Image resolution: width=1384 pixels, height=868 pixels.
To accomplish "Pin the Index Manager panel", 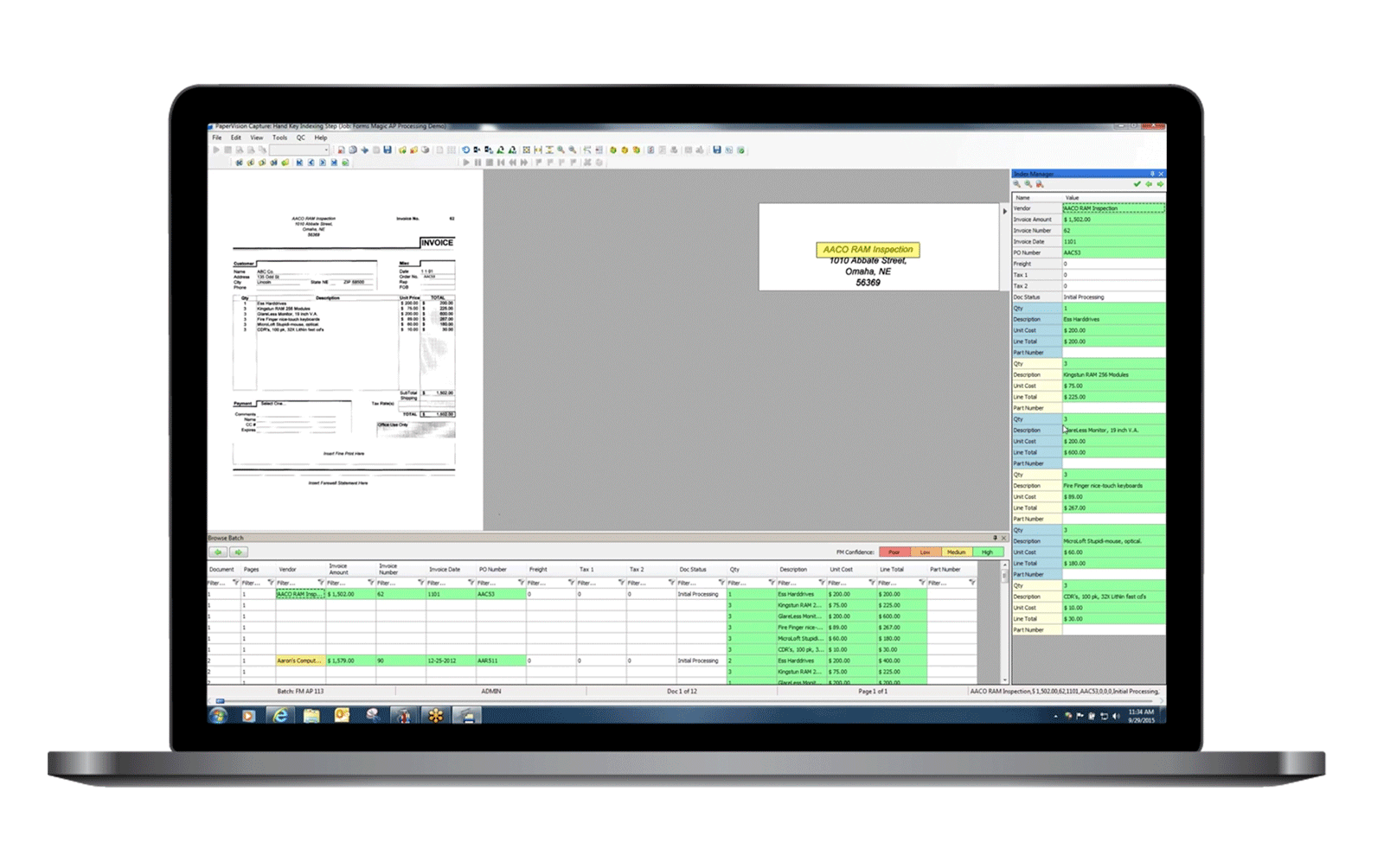I will 1151,174.
